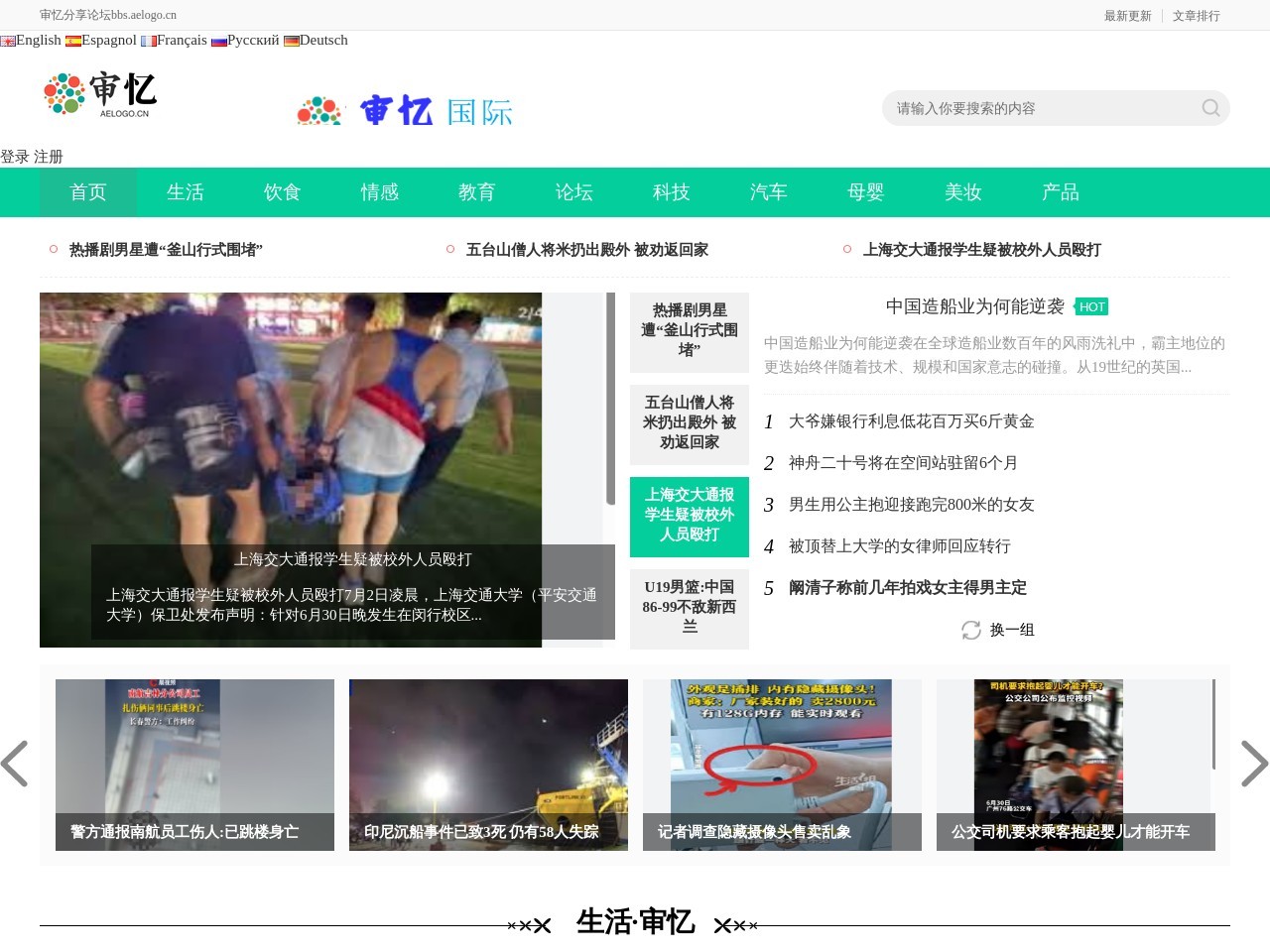Select the highlighted 上海交大通报学生疑被校外人员殴打 sidebar item

[689, 517]
